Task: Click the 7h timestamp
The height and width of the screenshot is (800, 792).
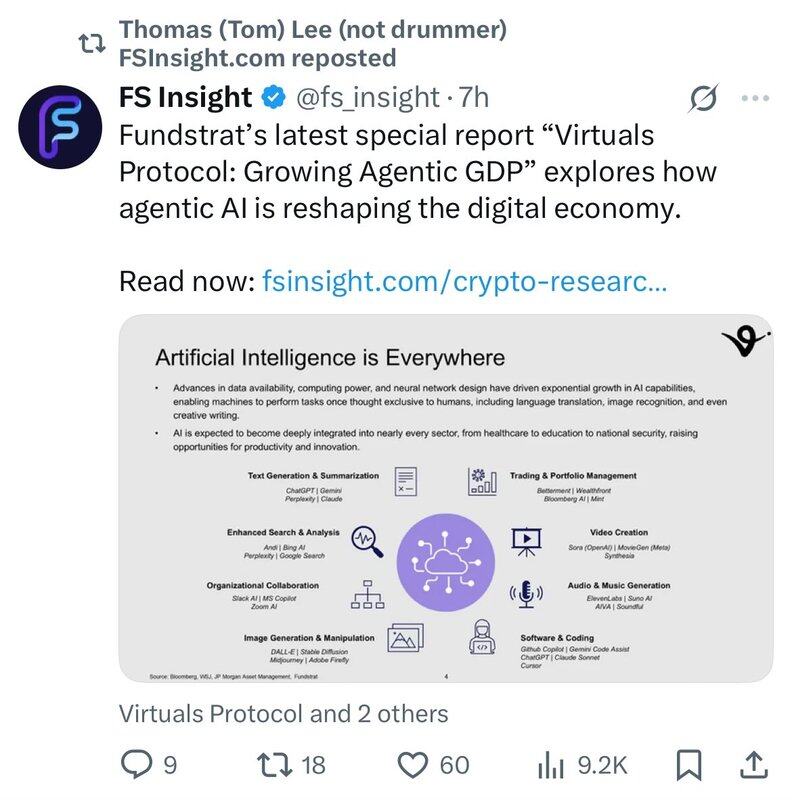Action: [x=475, y=98]
